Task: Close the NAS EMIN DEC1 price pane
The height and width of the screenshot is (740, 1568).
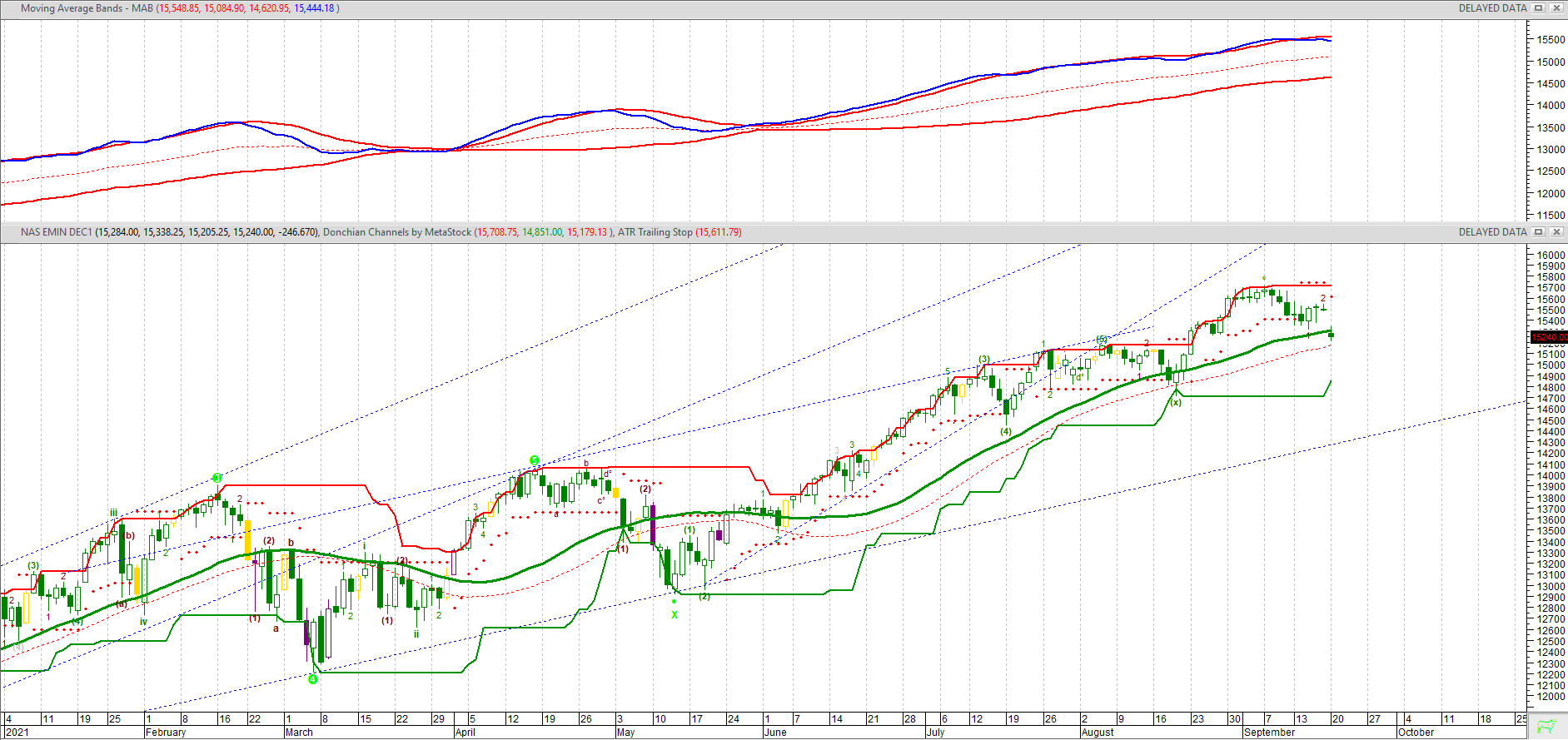Action: point(1556,232)
